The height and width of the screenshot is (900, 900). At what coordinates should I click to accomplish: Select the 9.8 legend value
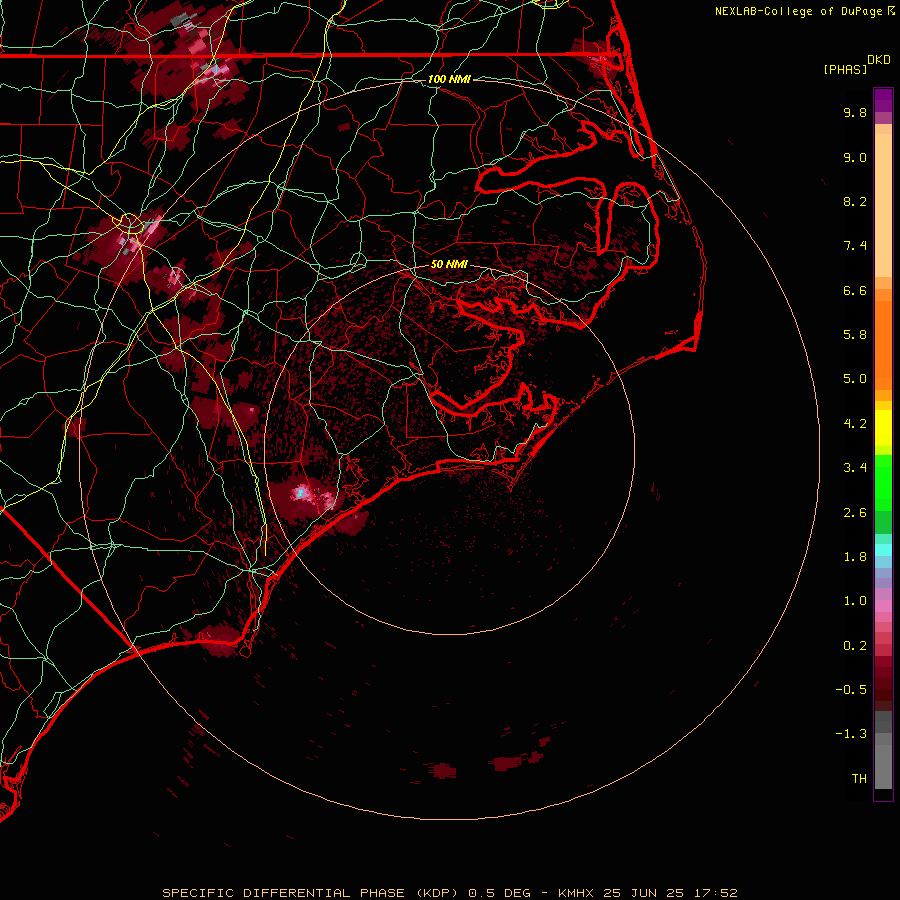855,112
